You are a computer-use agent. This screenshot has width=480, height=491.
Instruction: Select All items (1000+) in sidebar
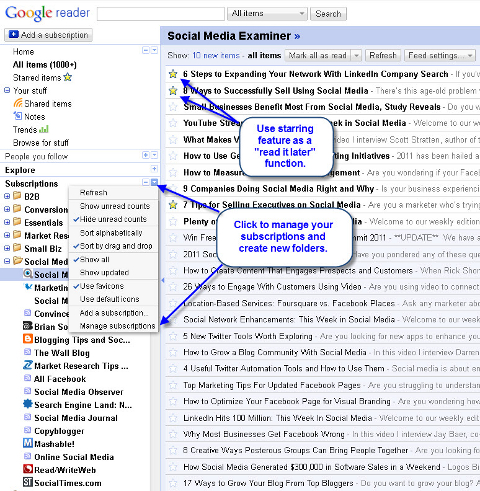click(45, 64)
